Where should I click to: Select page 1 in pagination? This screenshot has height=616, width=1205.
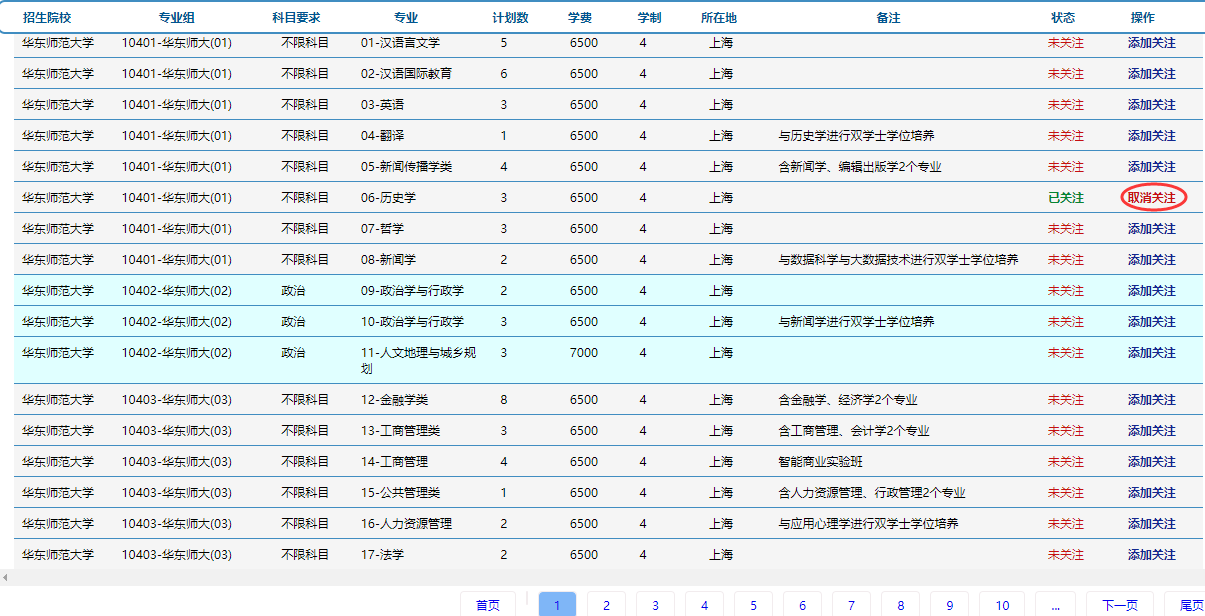pos(557,605)
